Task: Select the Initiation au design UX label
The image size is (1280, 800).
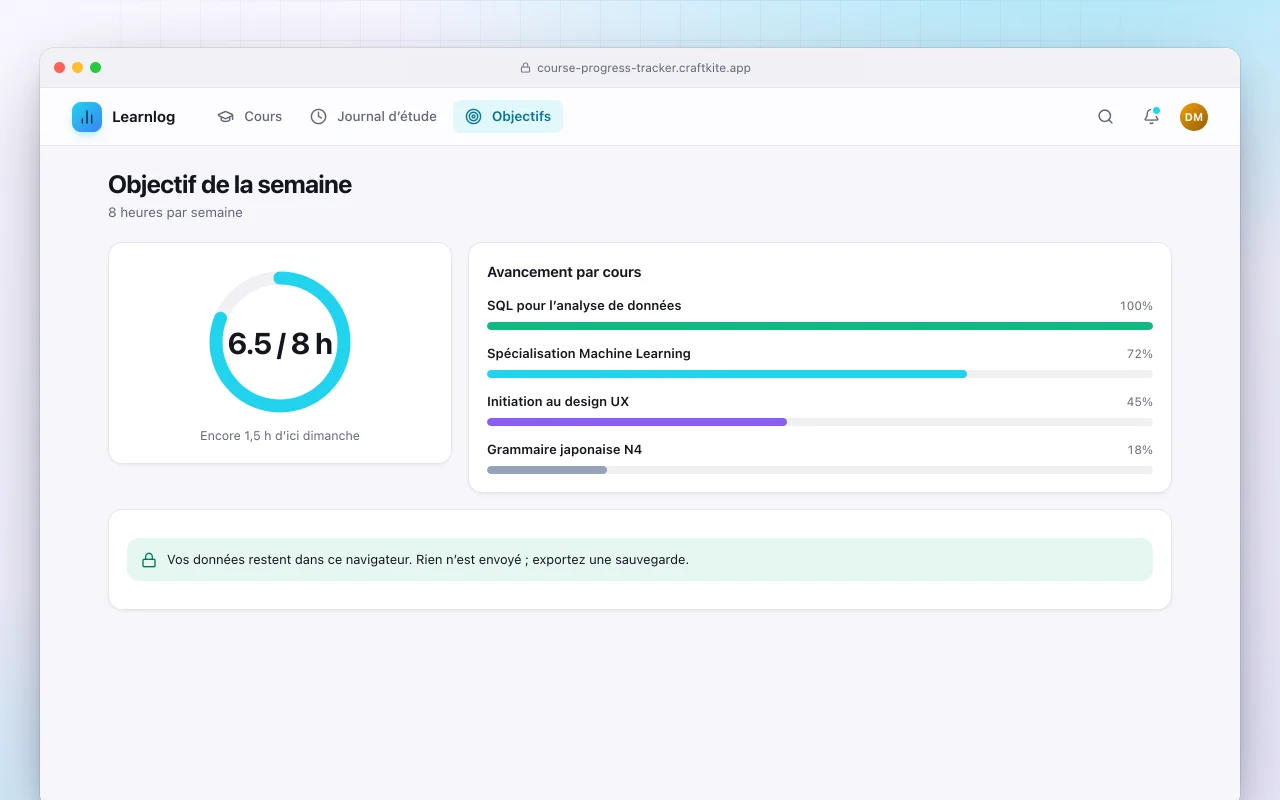Action: [x=558, y=402]
